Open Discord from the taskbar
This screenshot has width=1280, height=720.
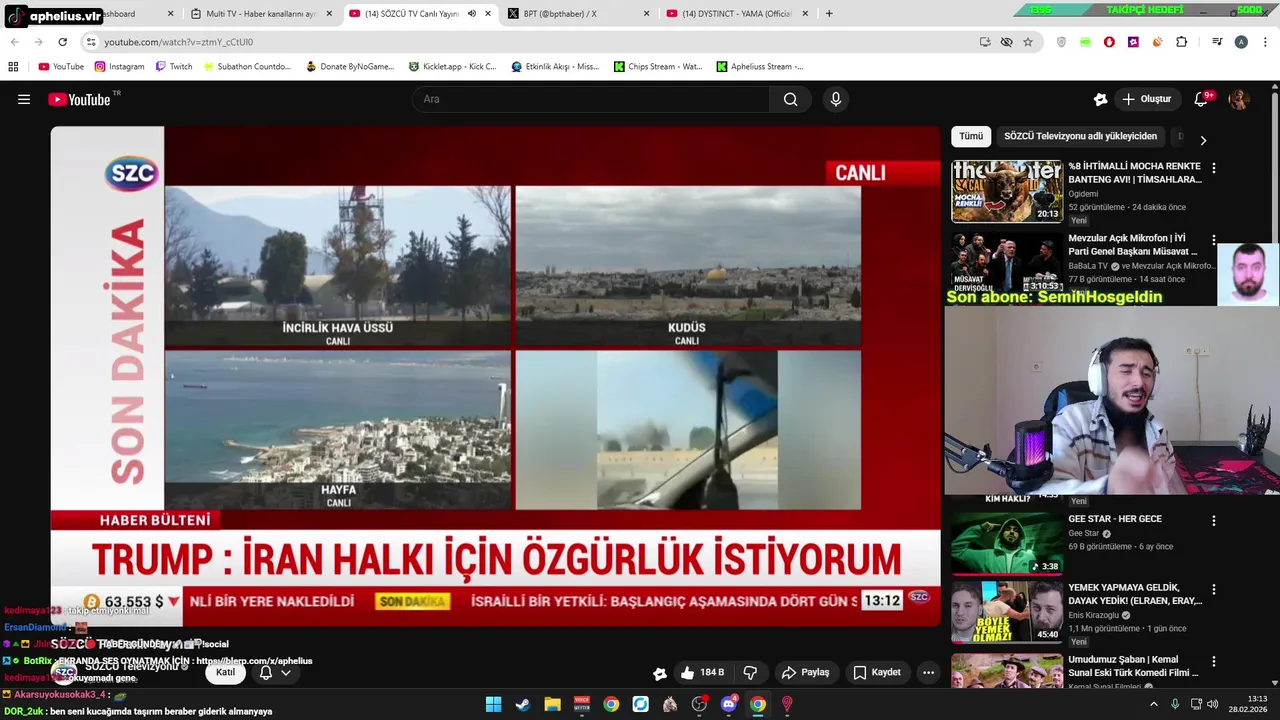point(729,704)
